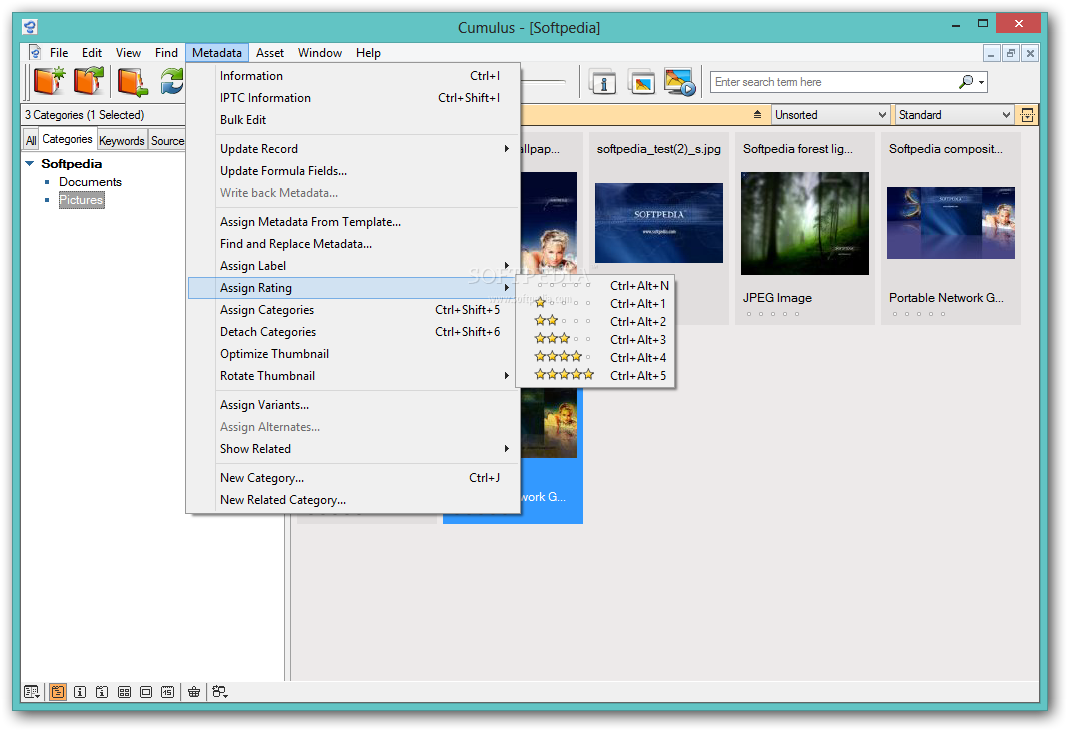Click the icon showing 15 in status bar
Image resolution: width=1068 pixels, height=731 pixels.
tap(168, 692)
